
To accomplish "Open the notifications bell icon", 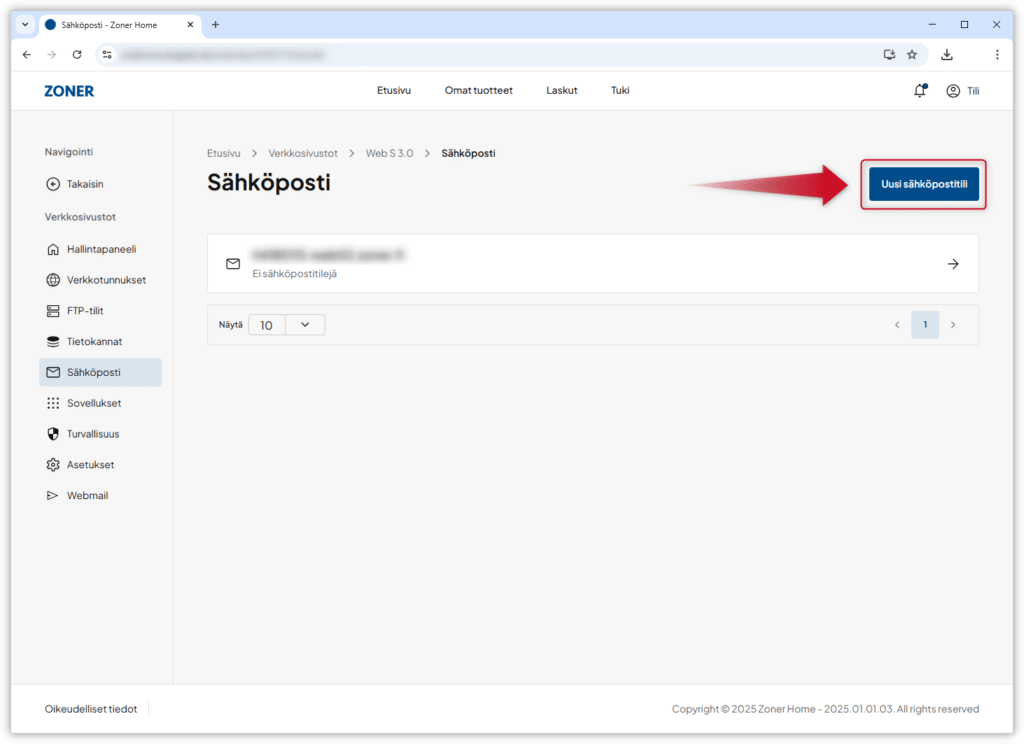I will pos(919,91).
